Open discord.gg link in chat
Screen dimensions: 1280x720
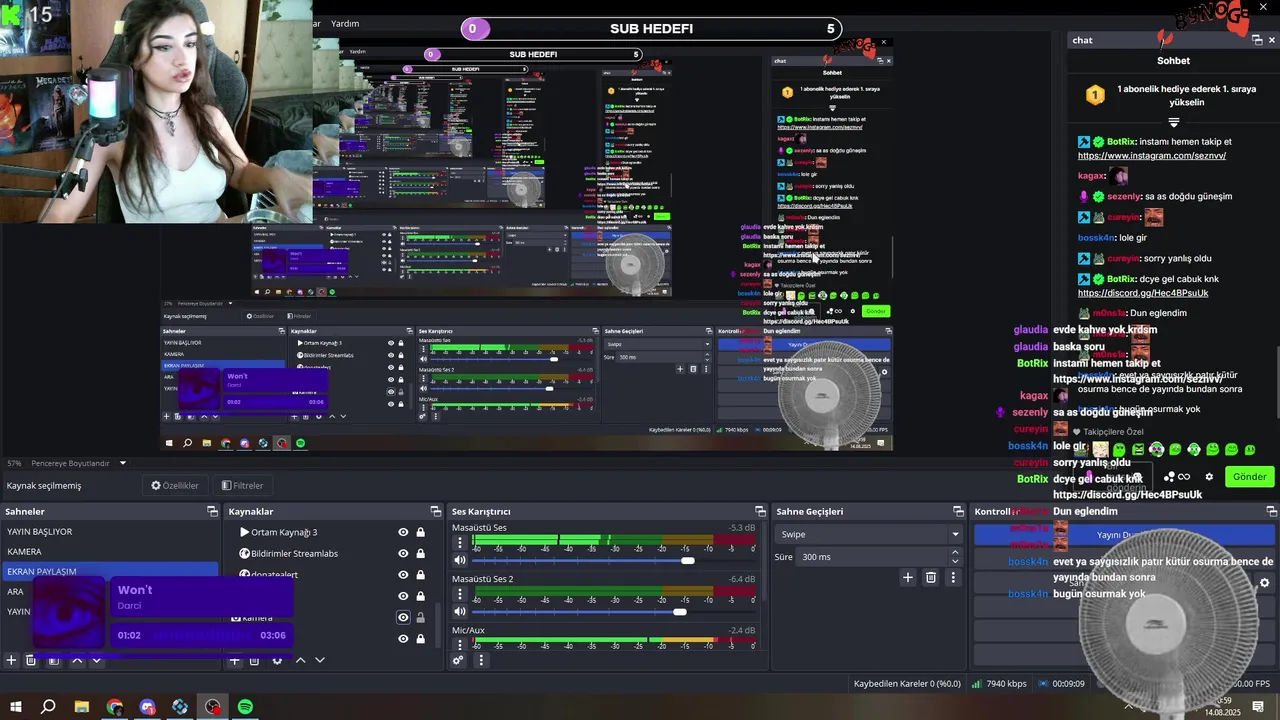pos(1143,293)
